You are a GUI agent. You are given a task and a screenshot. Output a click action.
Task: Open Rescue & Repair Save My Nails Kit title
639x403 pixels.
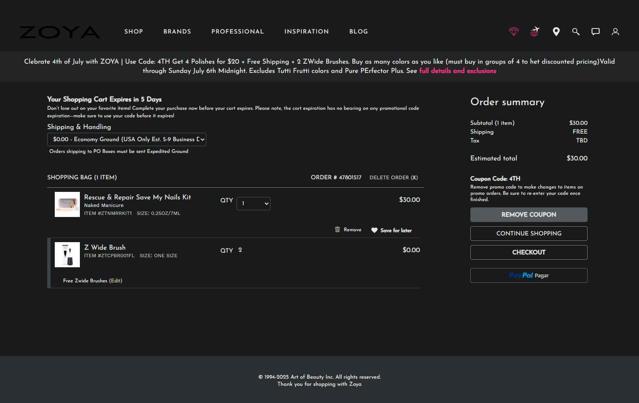pos(137,197)
